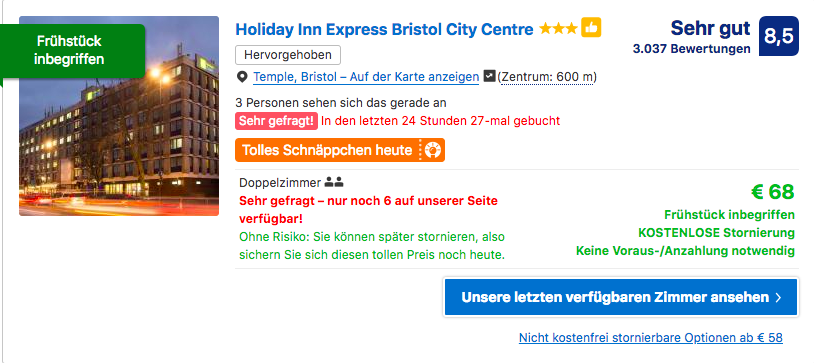Screen dimensions: 814x363
Task: Click the yellow thumbs-up preferred partner icon
Action: coord(591,28)
